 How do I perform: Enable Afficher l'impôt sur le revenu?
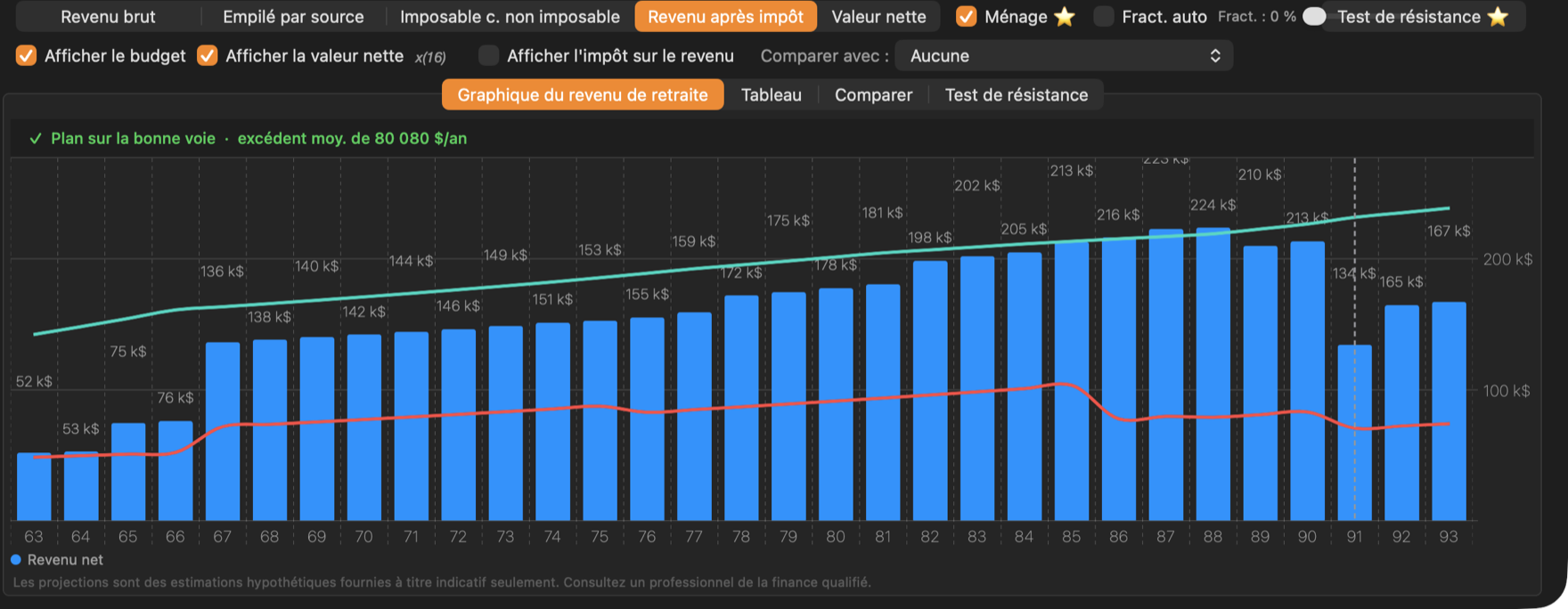pos(488,56)
